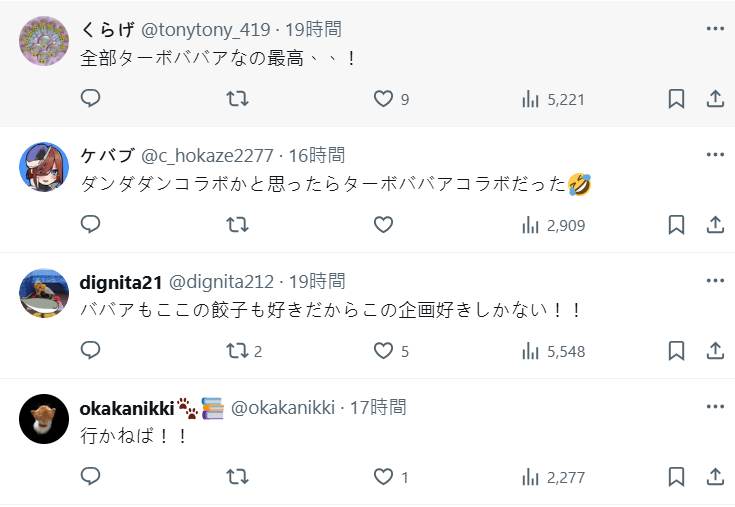
Task: Retweet くらげ's post
Action: 237,99
